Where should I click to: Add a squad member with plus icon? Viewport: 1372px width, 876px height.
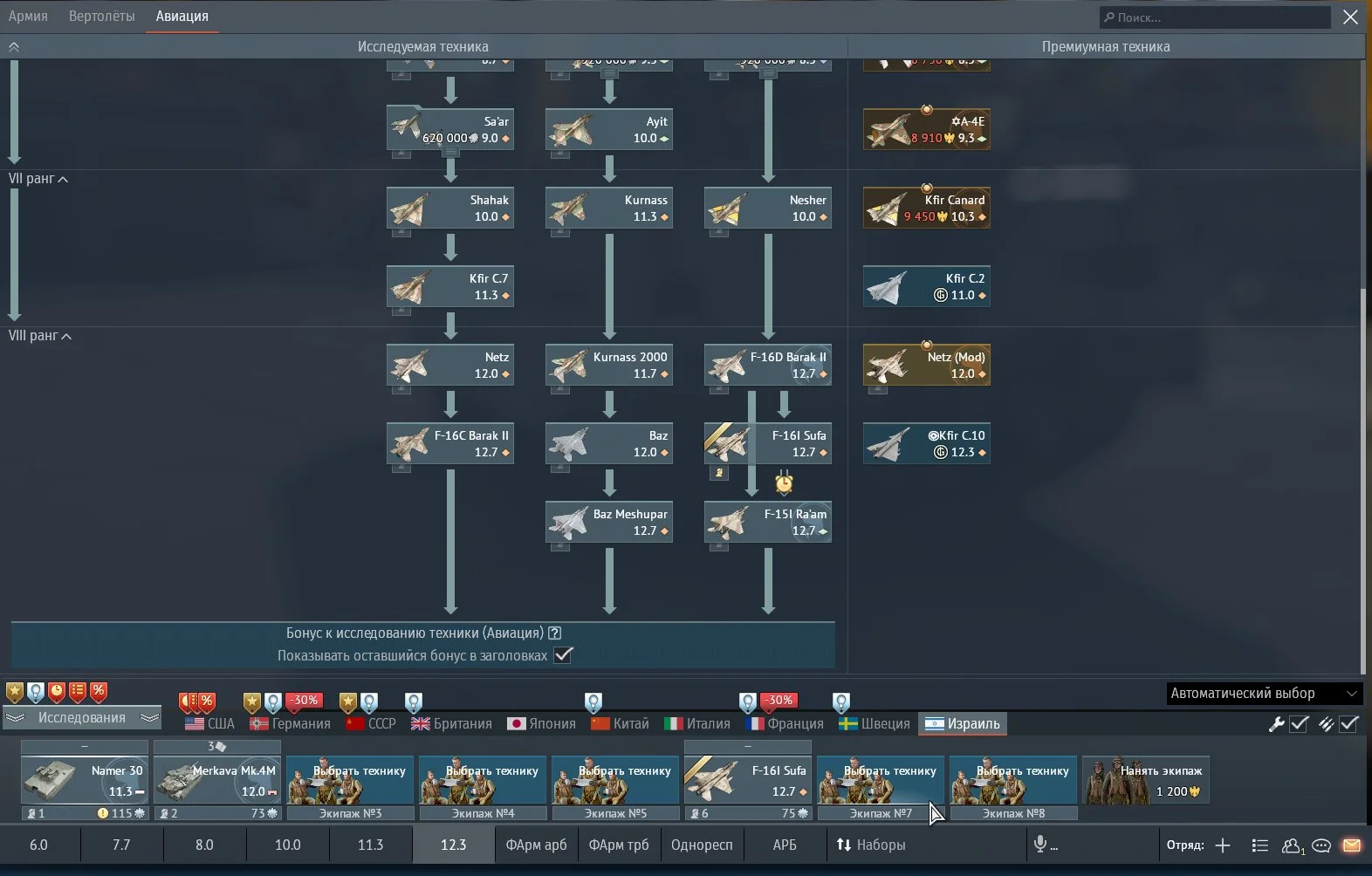1223,845
